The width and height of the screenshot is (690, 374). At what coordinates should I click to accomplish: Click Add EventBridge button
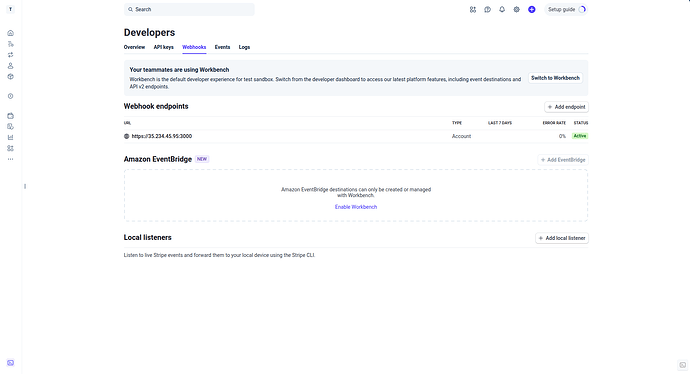coord(563,160)
